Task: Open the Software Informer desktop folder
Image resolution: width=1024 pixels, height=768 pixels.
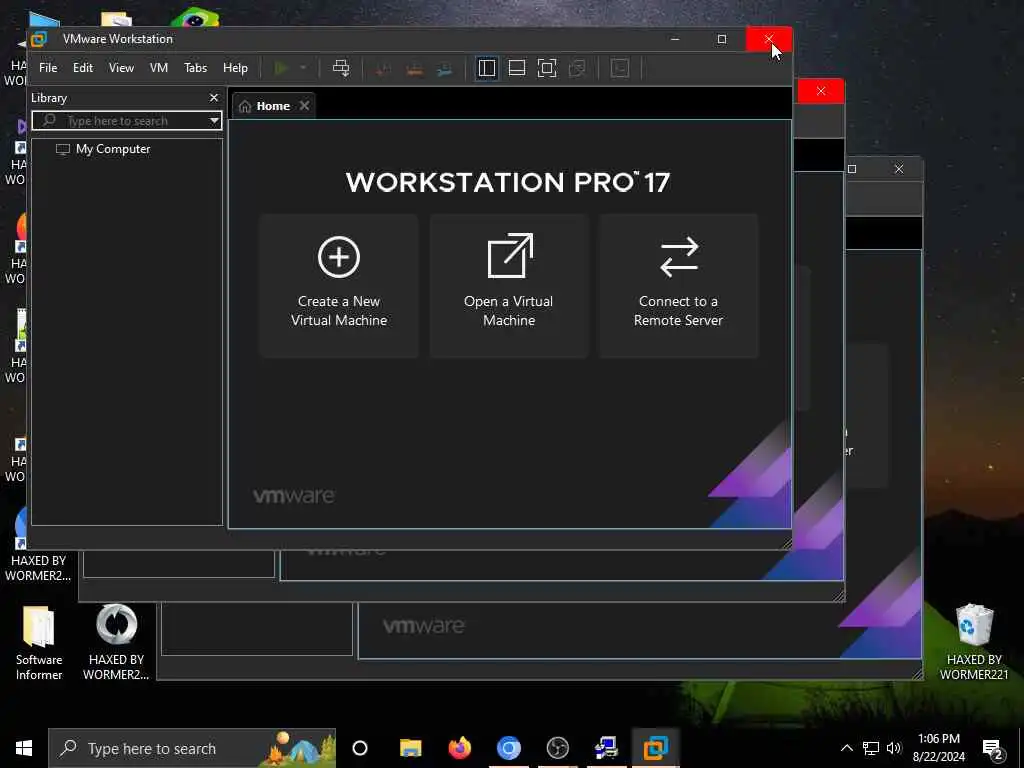Action: pos(39,642)
